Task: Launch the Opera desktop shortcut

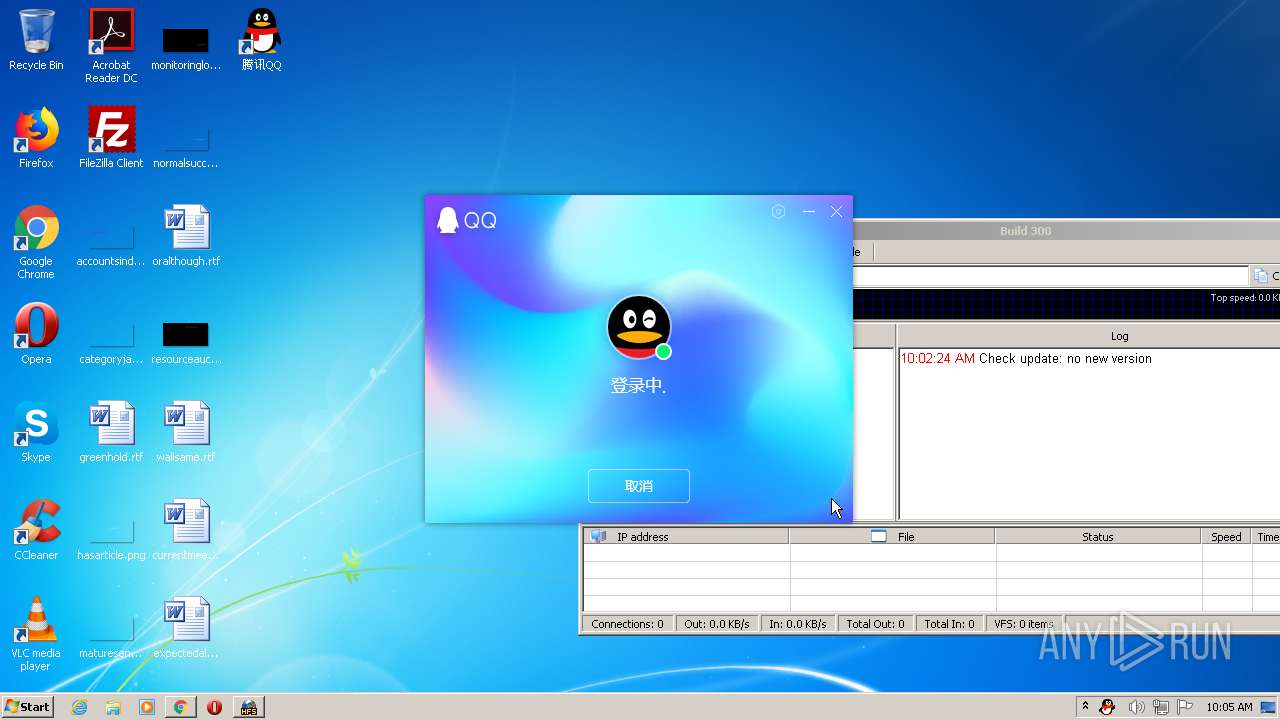Action: (36, 334)
